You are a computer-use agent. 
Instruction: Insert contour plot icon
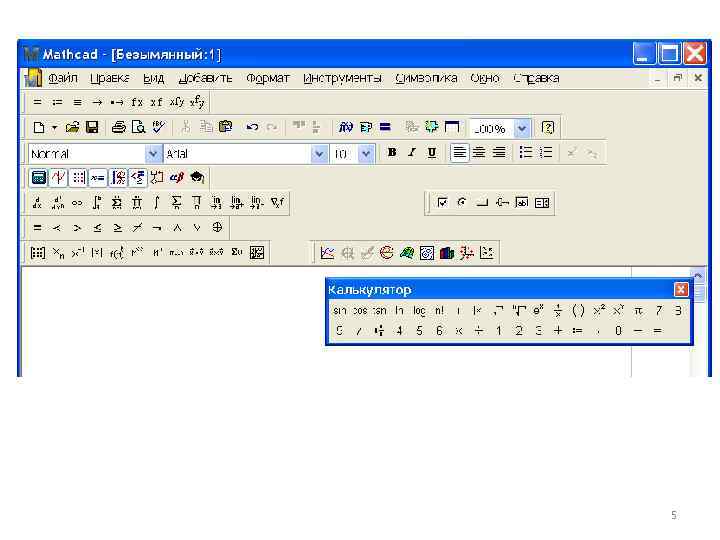427,253
